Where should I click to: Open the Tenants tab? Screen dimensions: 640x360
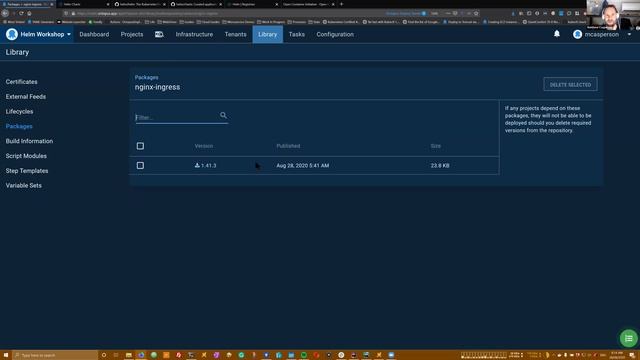[236, 35]
